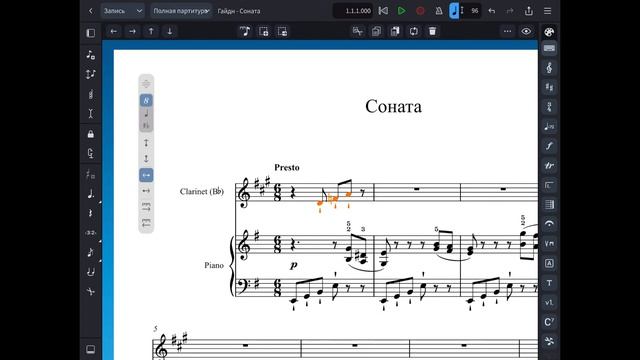The height and width of the screenshot is (360, 640).
Task: Toggle the Lock duration tool
Action: [x=91, y=134]
